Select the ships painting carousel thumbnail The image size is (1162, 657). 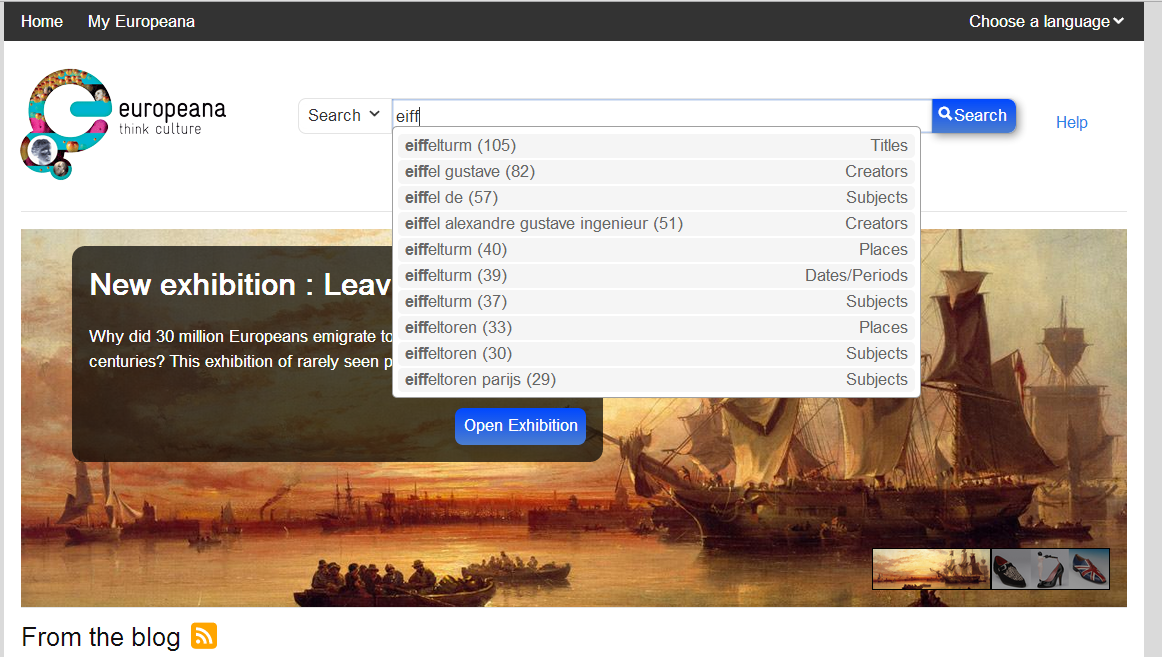(931, 569)
